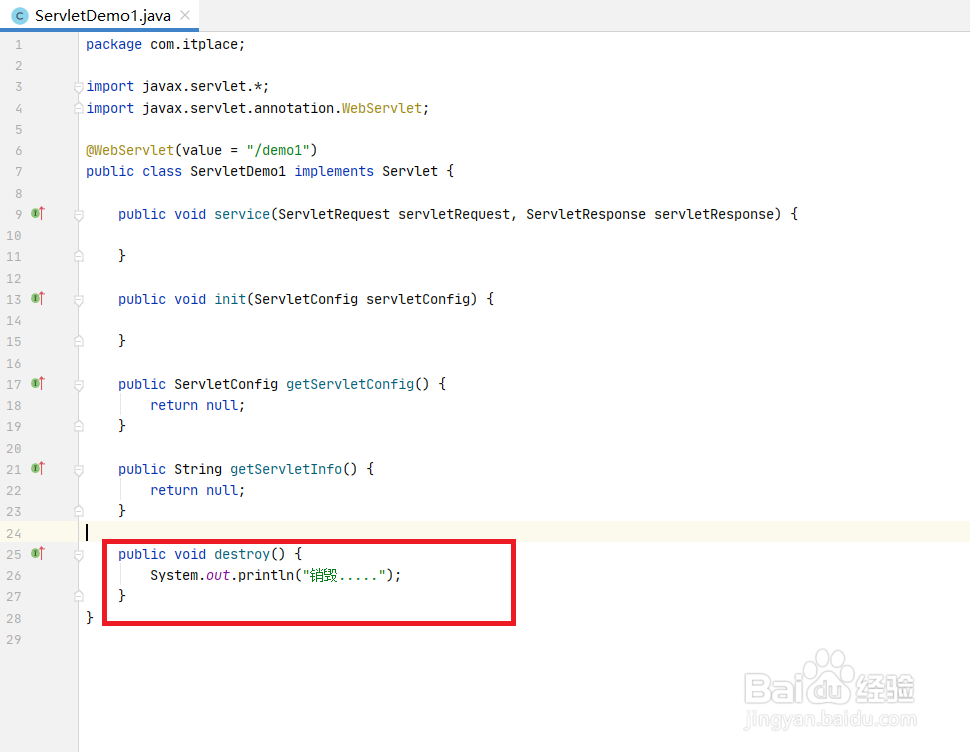Click the "销毁....." string literal
970x752 pixels.
coord(344,575)
